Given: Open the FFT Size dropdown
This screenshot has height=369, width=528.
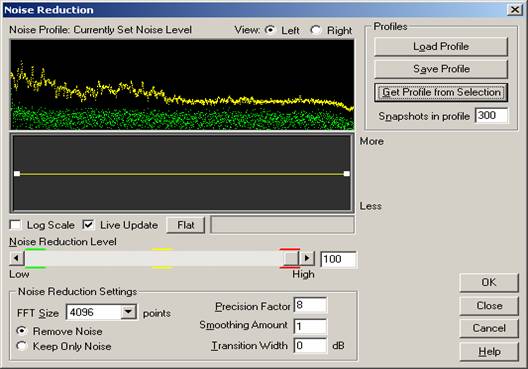Looking at the screenshot, I should (128, 312).
